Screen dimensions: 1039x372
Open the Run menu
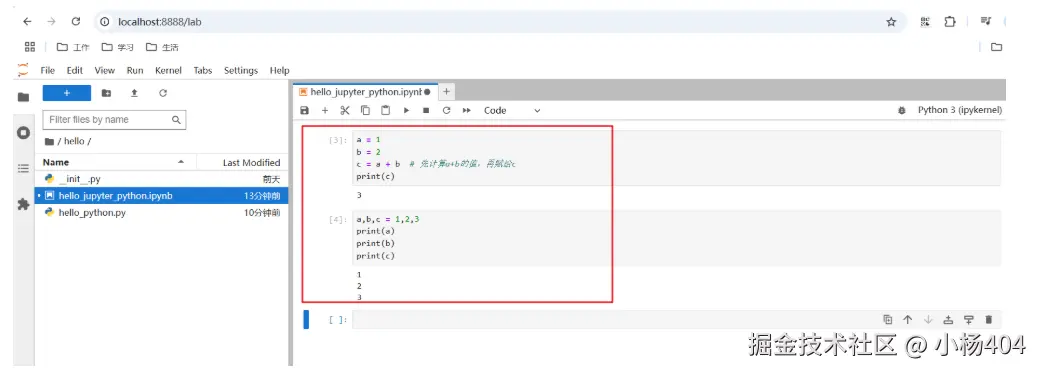coord(135,70)
